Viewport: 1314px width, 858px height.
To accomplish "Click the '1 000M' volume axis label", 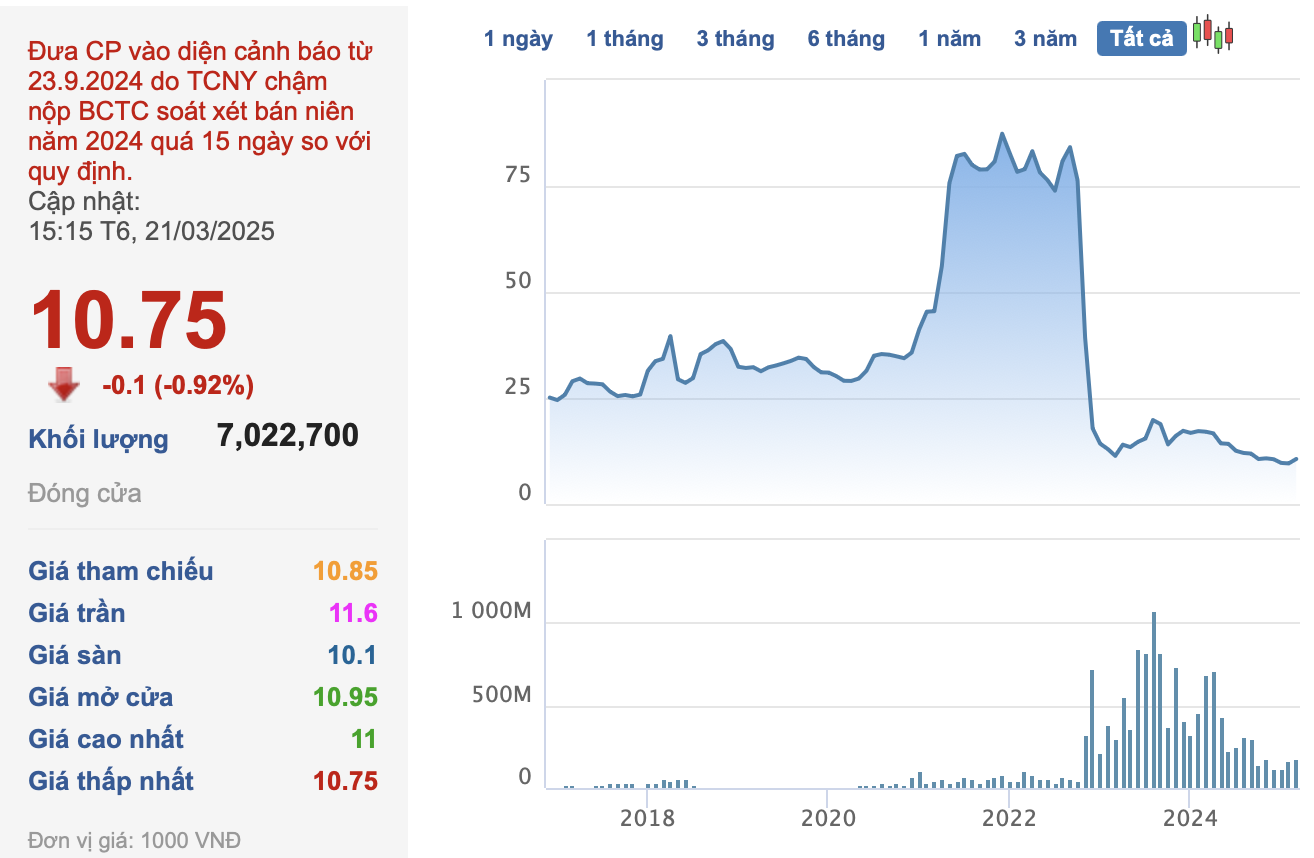I will point(491,612).
